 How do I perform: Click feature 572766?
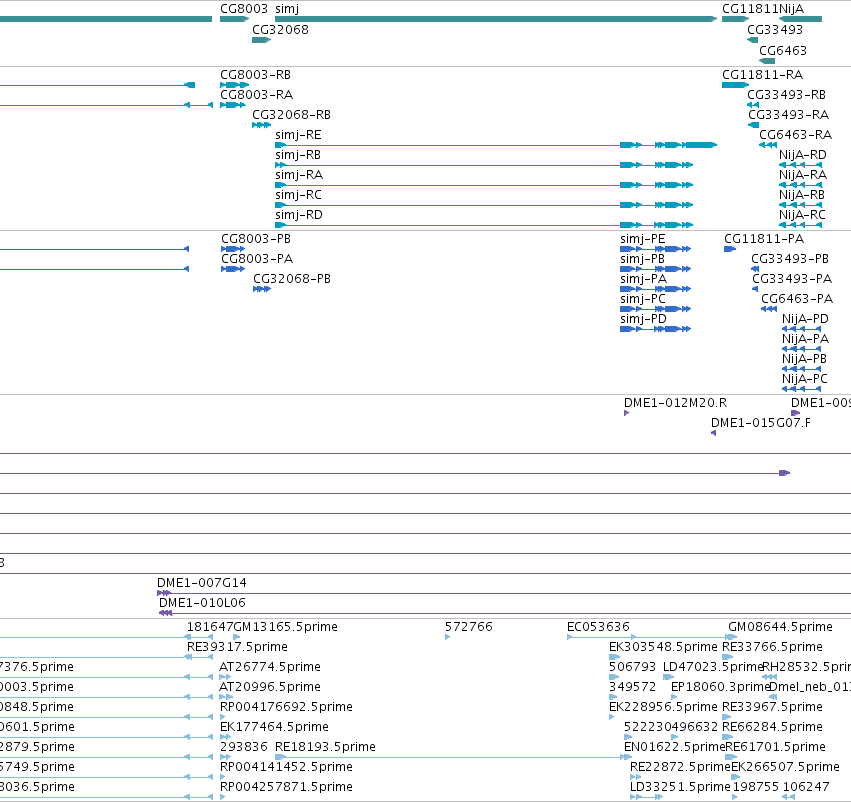coord(468,627)
